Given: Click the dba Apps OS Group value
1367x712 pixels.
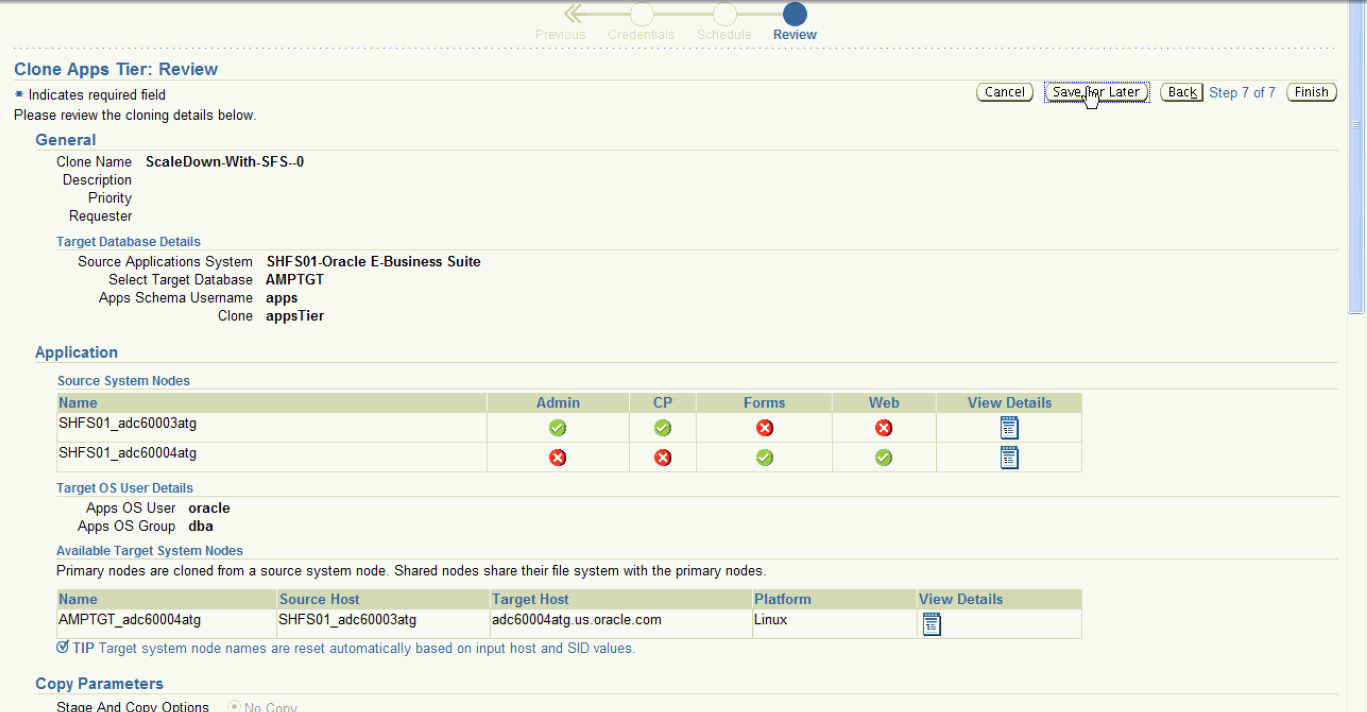Looking at the screenshot, I should (x=200, y=525).
